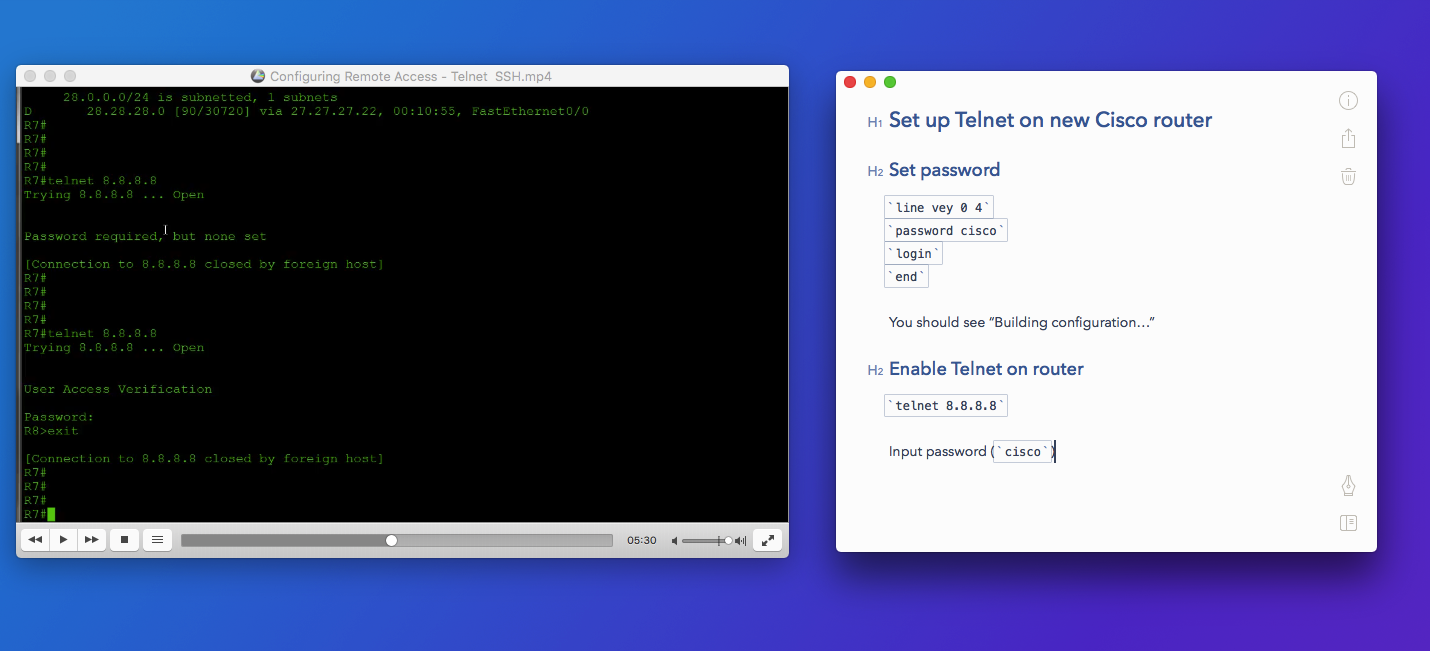Toggle fullscreen mode in video player

click(x=767, y=540)
